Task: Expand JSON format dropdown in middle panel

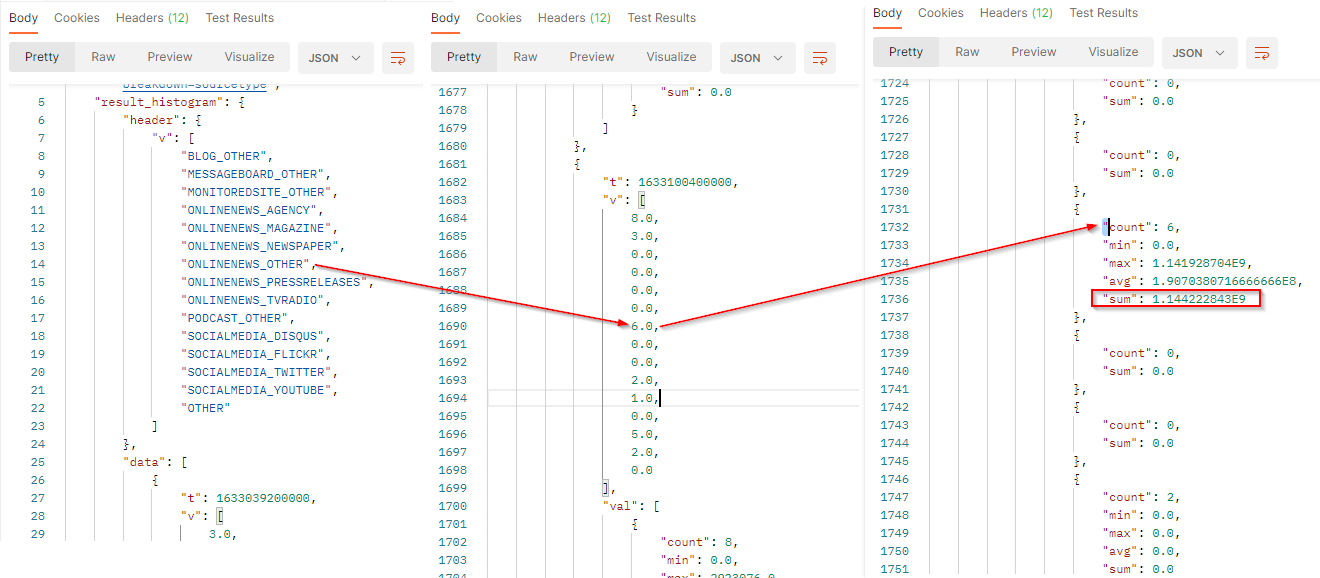Action: point(758,58)
